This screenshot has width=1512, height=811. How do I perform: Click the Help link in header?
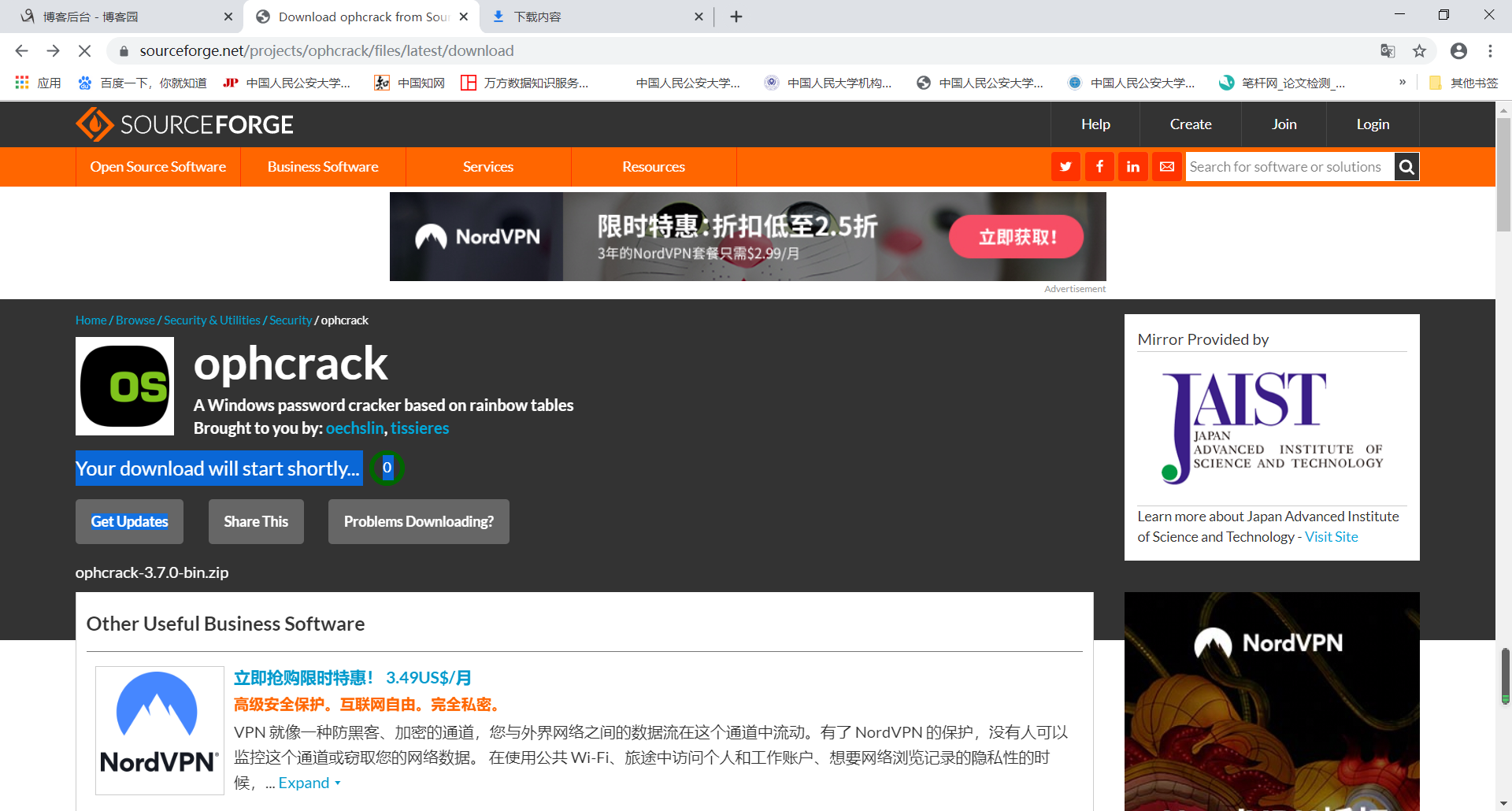pos(1095,124)
